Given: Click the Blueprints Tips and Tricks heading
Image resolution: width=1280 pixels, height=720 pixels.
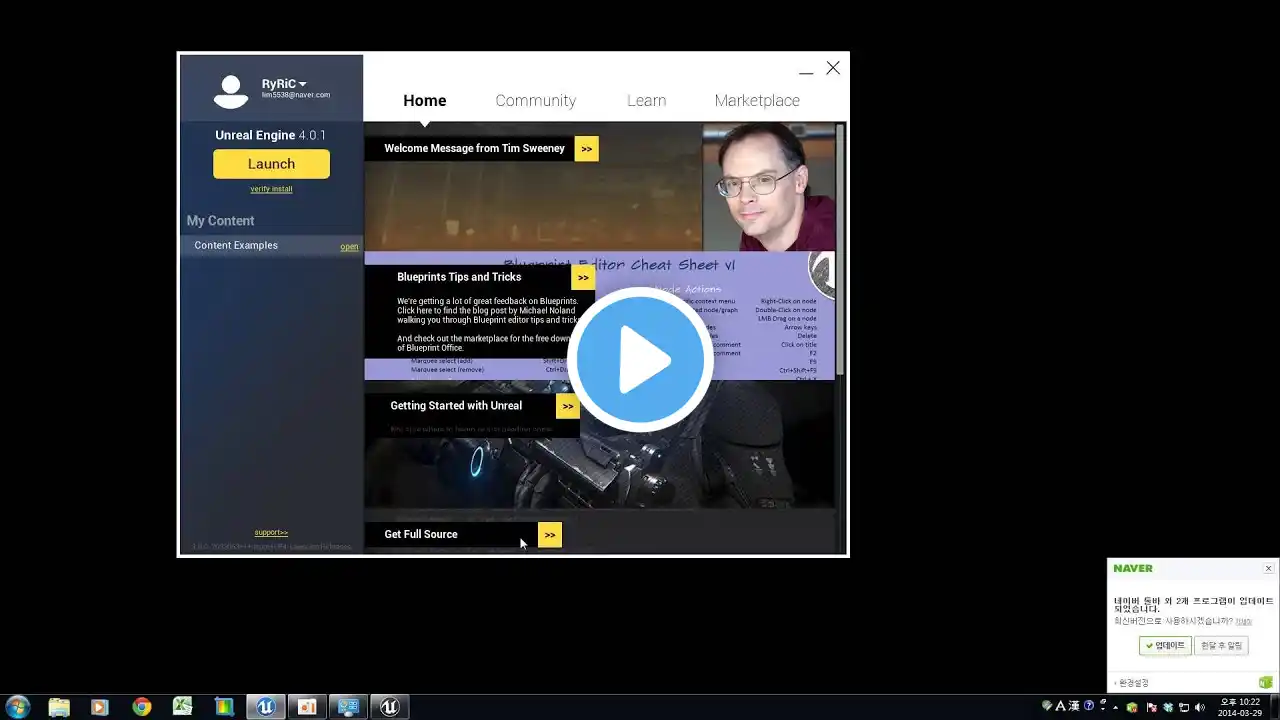Looking at the screenshot, I should click(459, 277).
